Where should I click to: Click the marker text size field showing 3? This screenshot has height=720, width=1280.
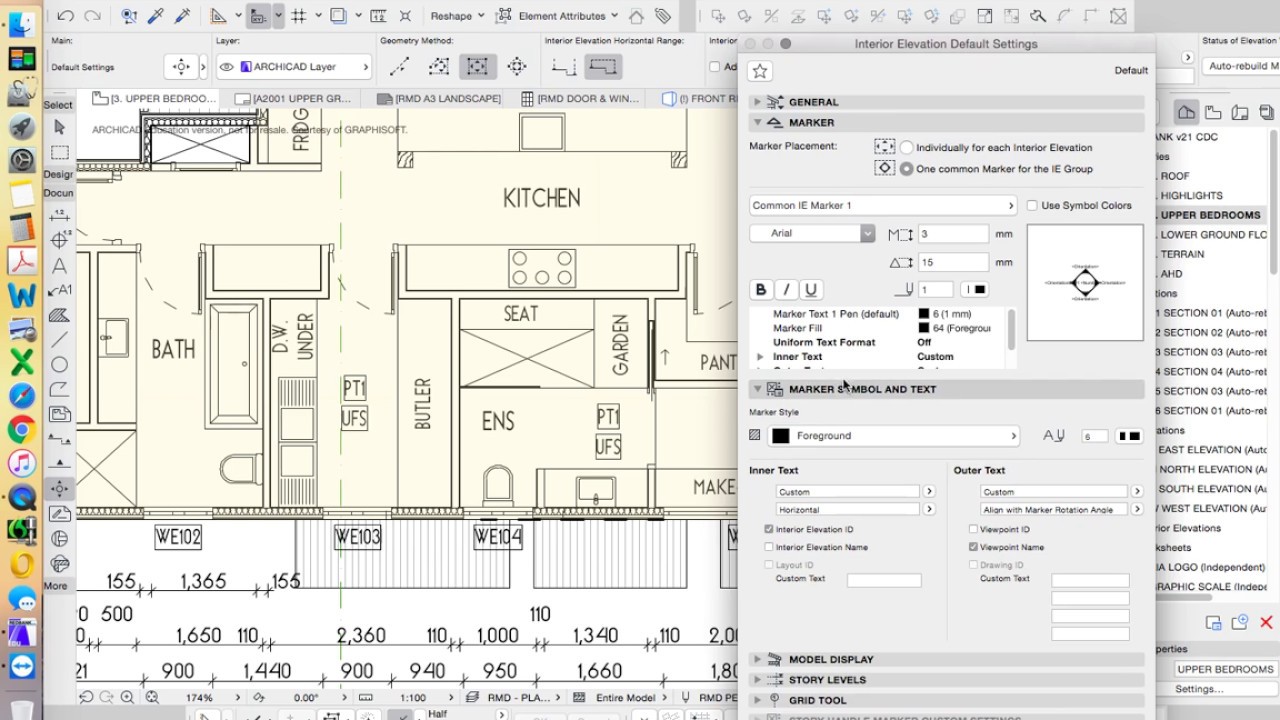953,234
